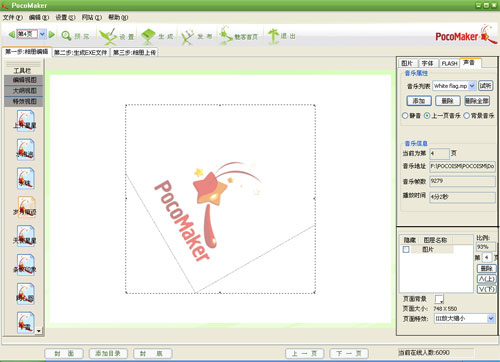Switch to the FLASH tab

pyautogui.click(x=449, y=63)
